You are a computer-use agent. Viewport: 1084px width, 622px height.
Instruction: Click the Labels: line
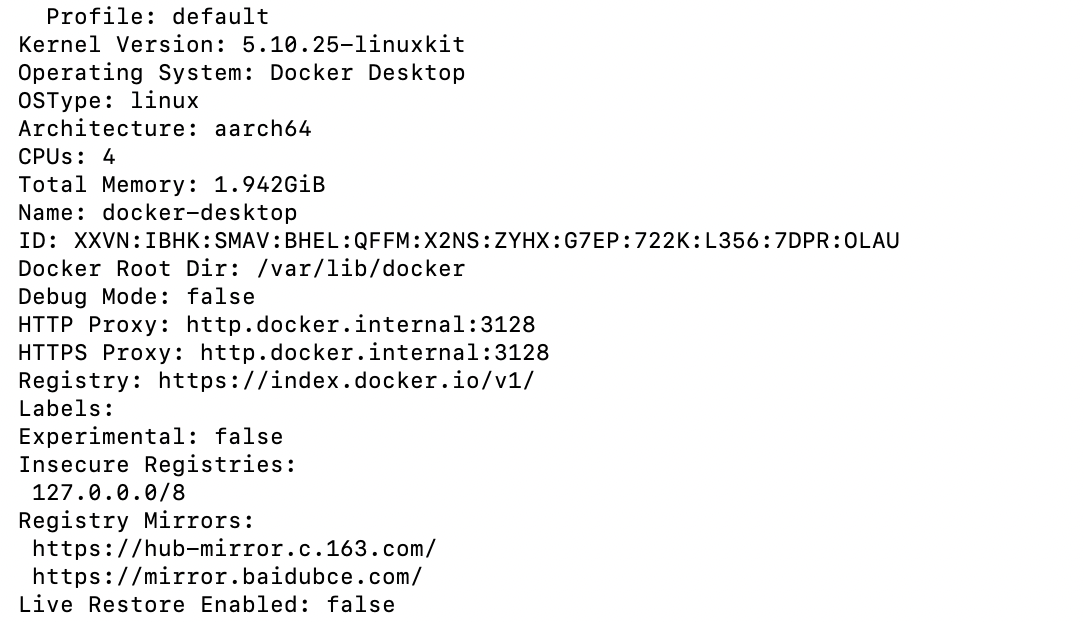click(66, 409)
